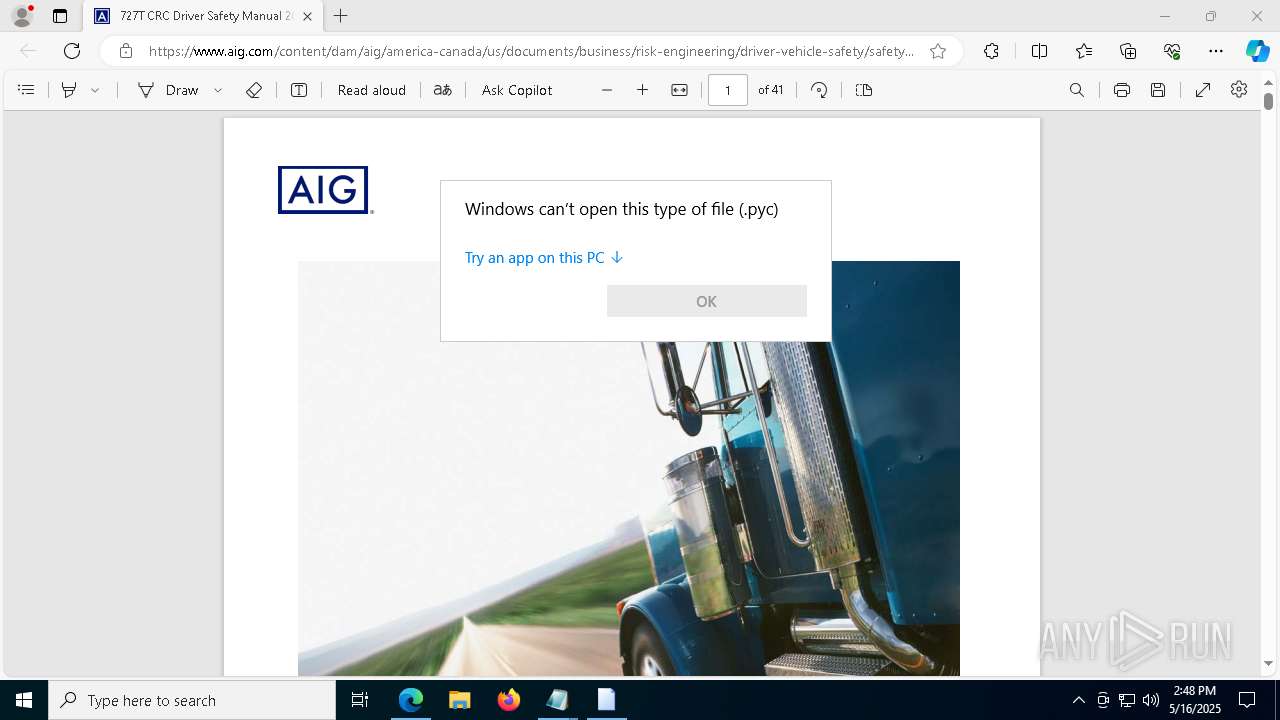This screenshot has height=720, width=1280.
Task: Select the PDF highlight tool
Action: coord(69,90)
